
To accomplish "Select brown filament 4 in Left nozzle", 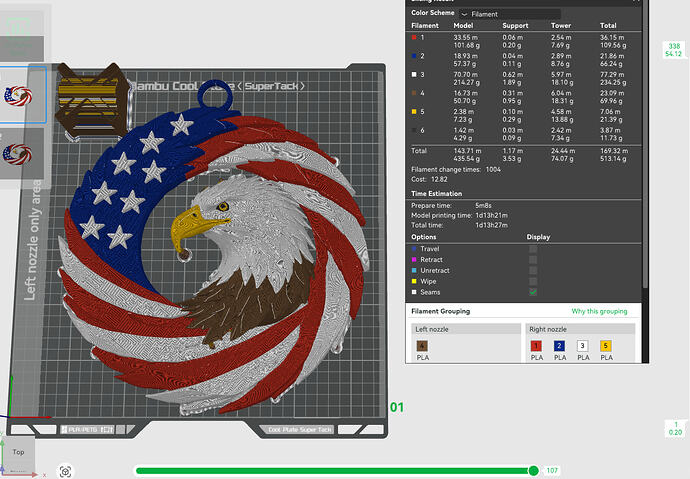I will (x=422, y=346).
